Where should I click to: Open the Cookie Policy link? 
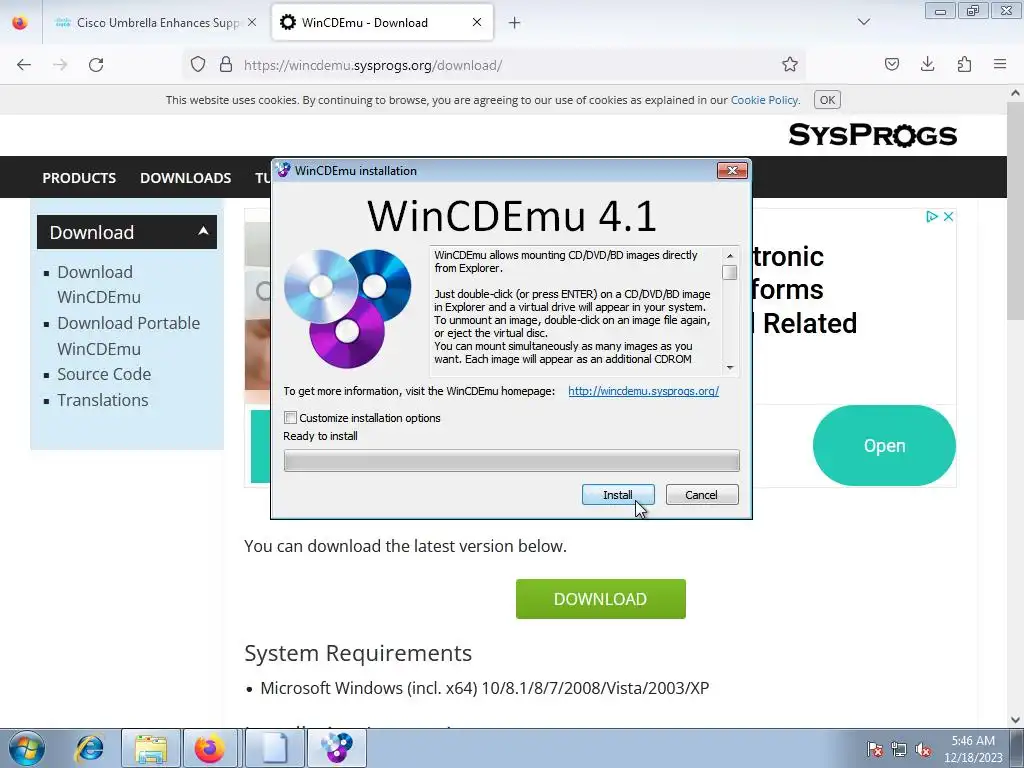(764, 100)
